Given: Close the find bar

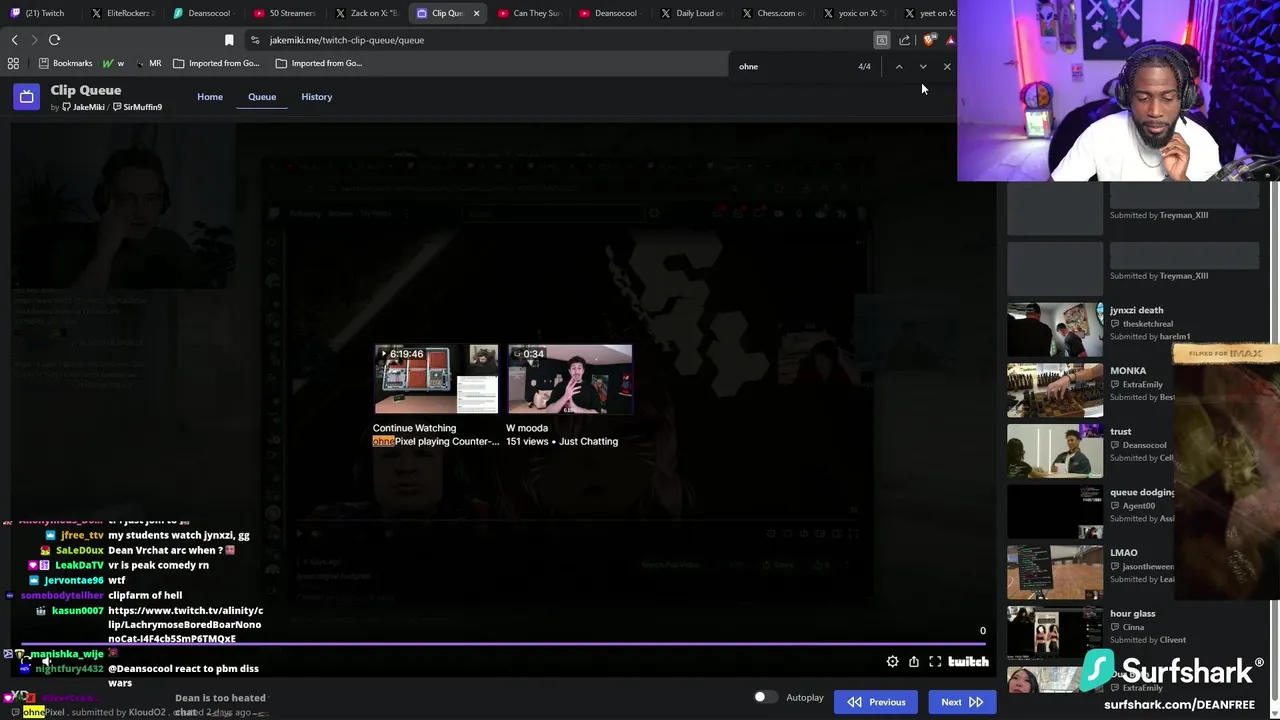Looking at the screenshot, I should pyautogui.click(x=947, y=67).
